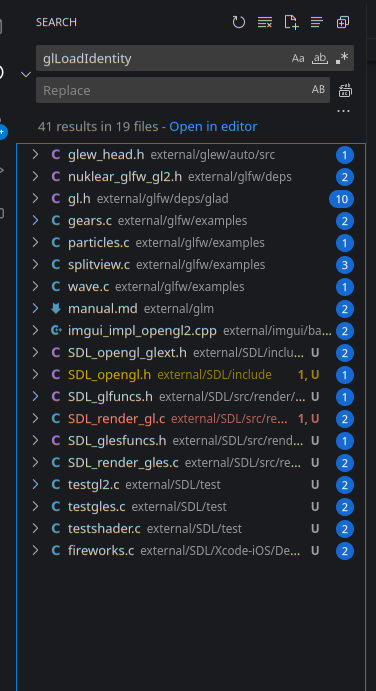Click Replace All button icon

click(345, 90)
